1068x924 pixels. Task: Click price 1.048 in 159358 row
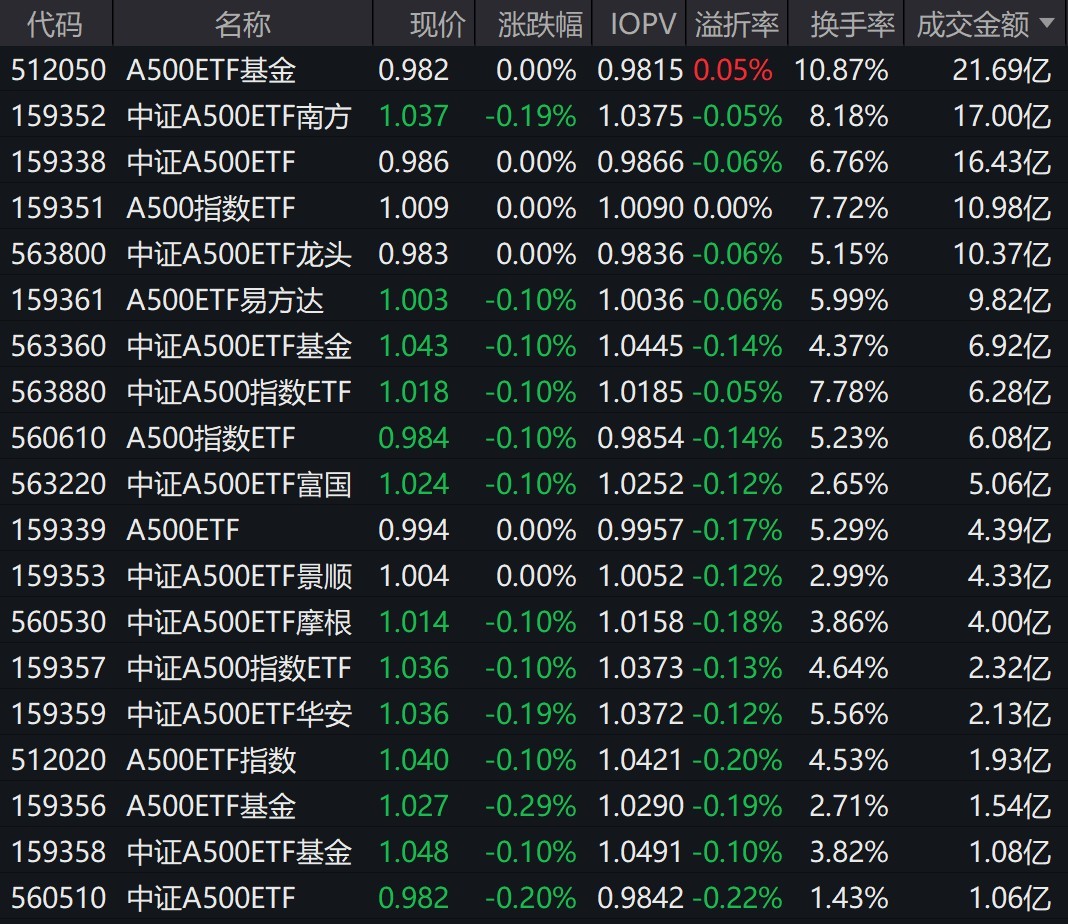click(413, 852)
